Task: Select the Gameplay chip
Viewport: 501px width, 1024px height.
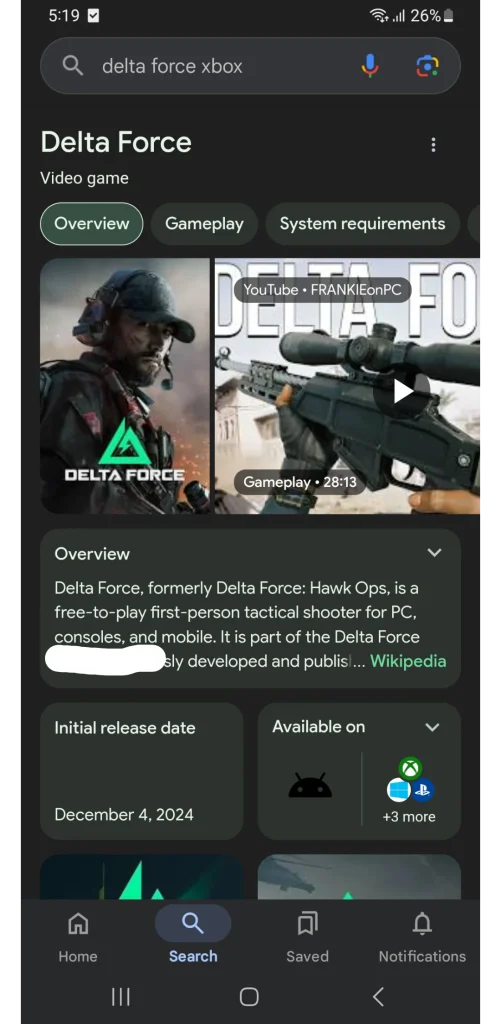Action: click(x=204, y=224)
